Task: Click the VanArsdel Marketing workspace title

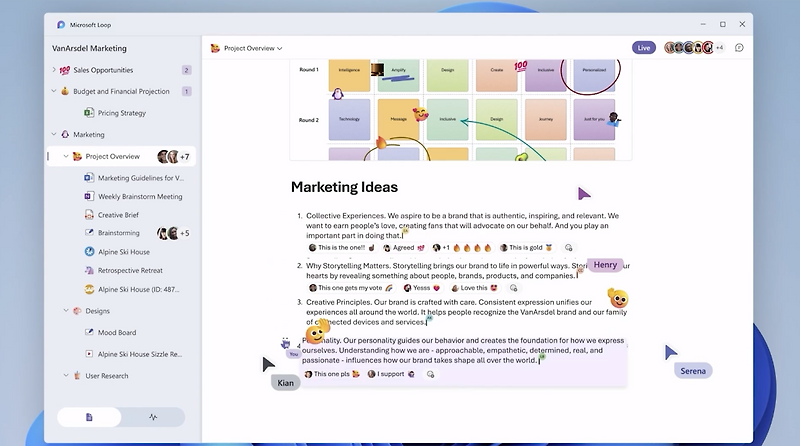Action: 89,48
